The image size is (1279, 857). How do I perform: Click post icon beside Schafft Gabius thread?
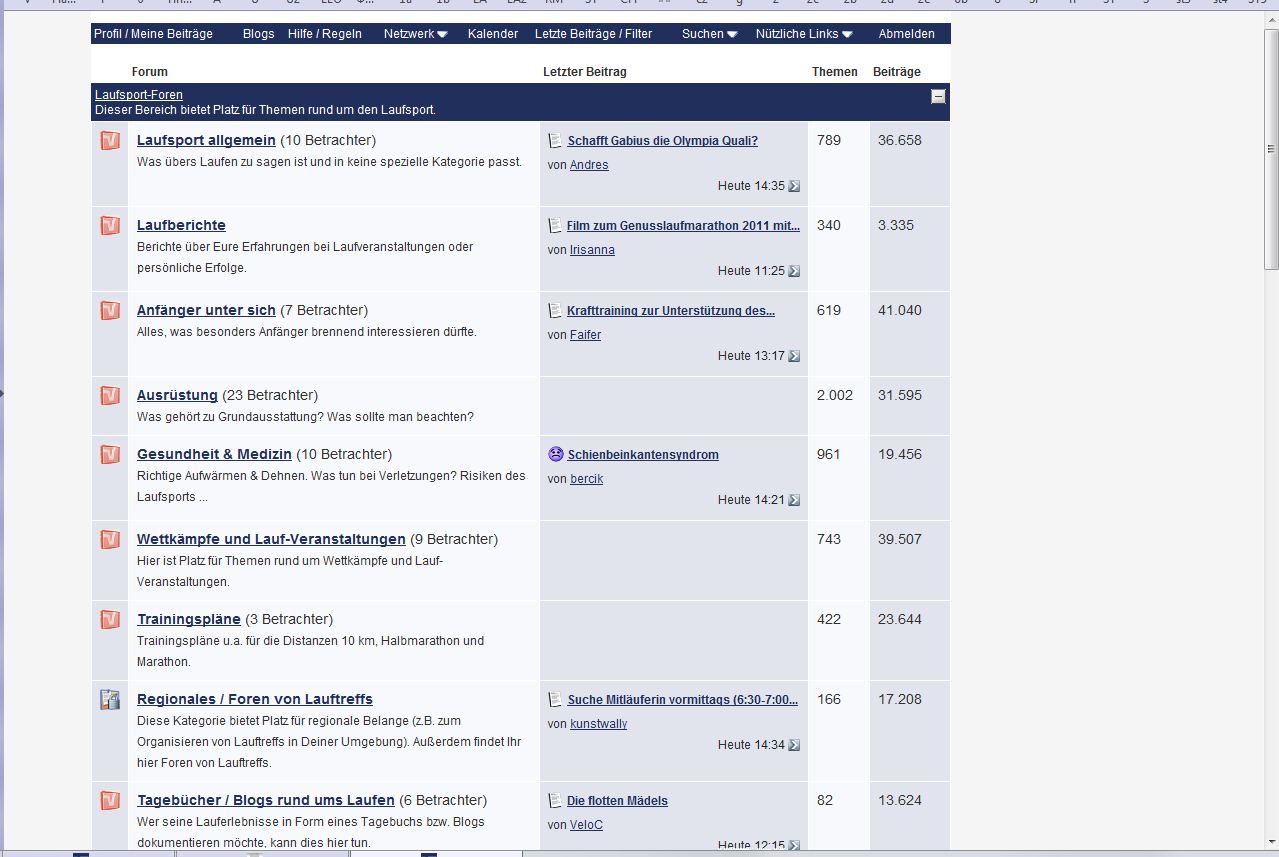(555, 141)
